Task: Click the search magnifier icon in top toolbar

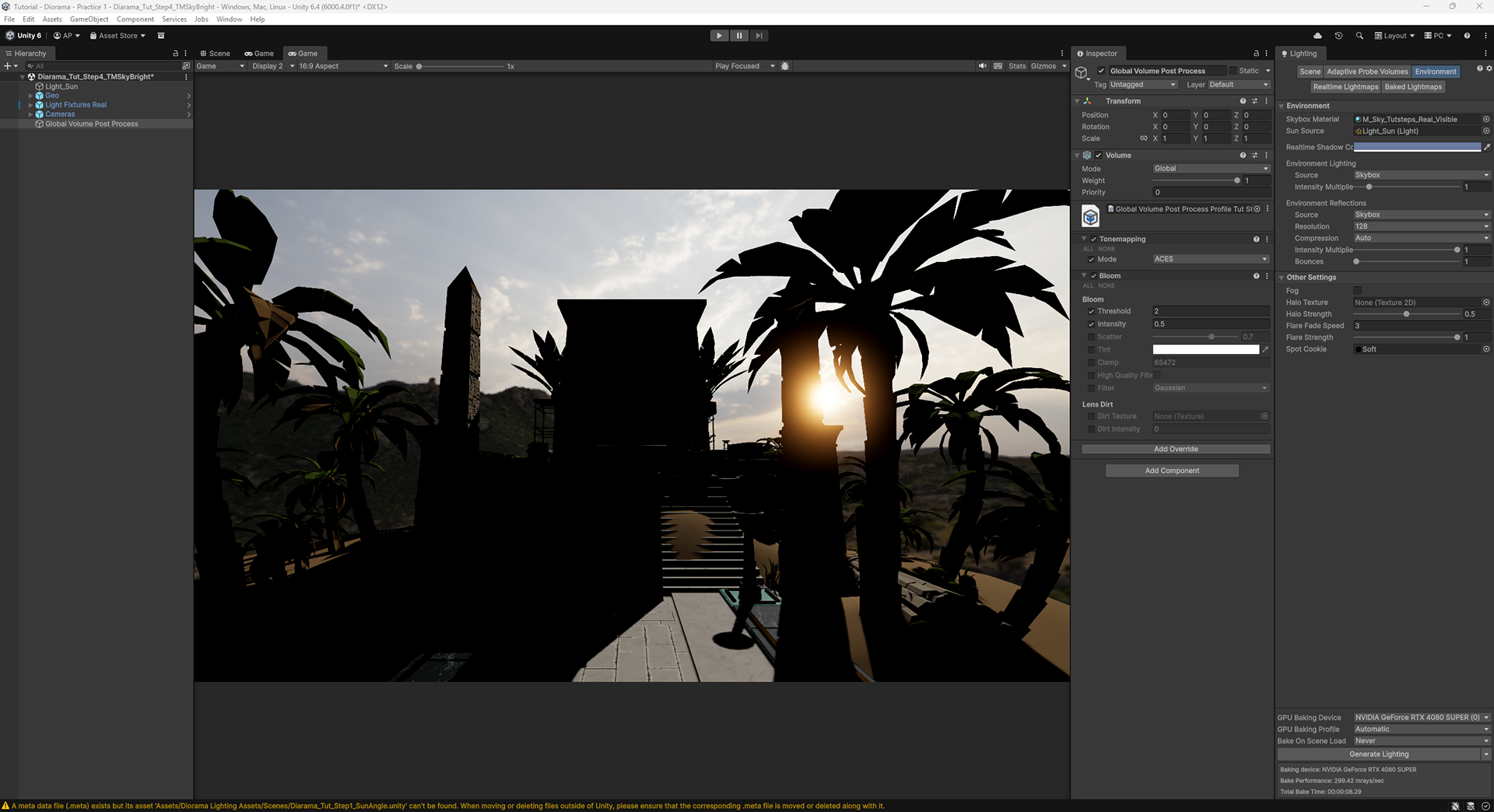Action: [x=1359, y=36]
